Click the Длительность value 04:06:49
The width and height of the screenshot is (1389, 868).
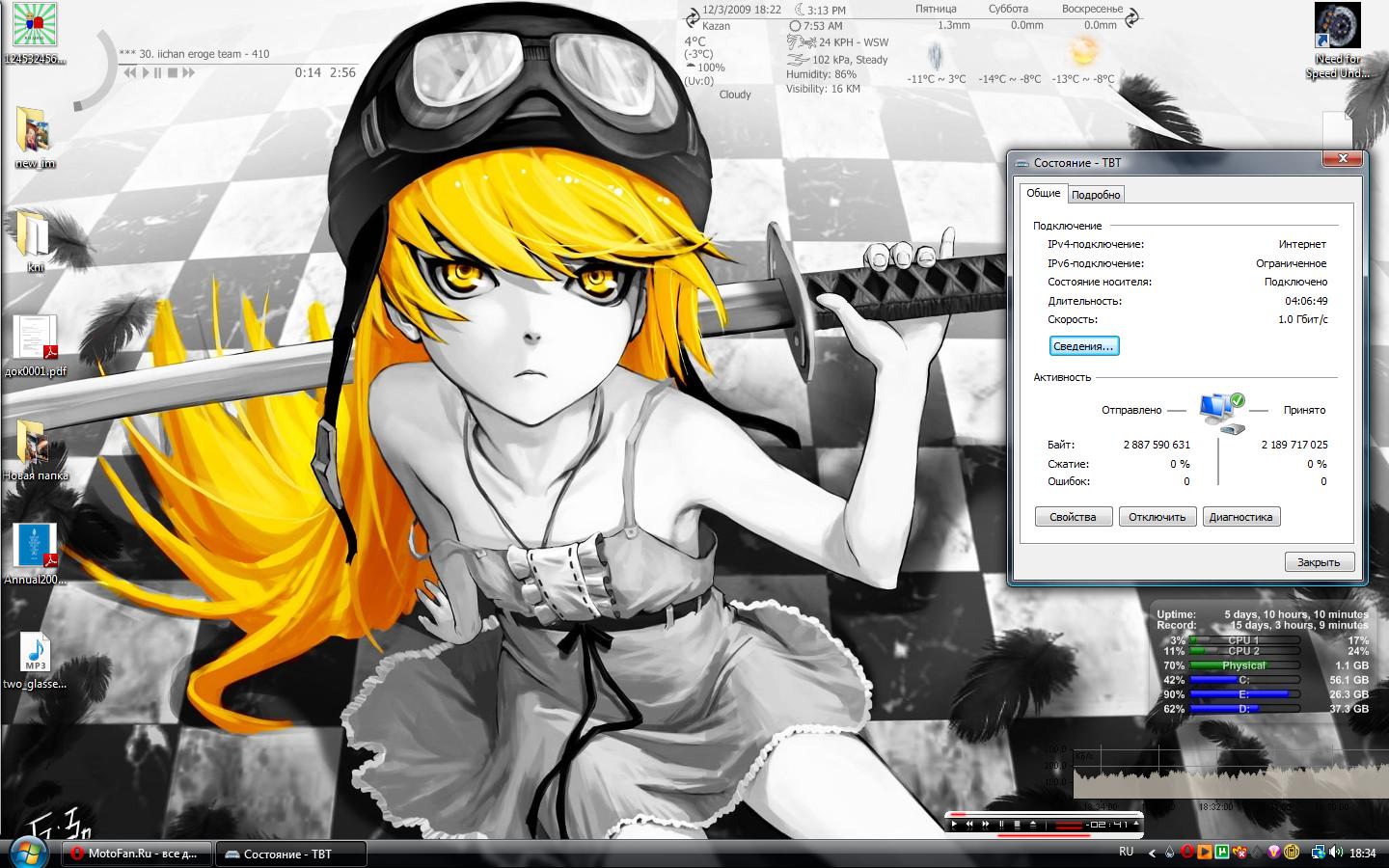pyautogui.click(x=1306, y=301)
